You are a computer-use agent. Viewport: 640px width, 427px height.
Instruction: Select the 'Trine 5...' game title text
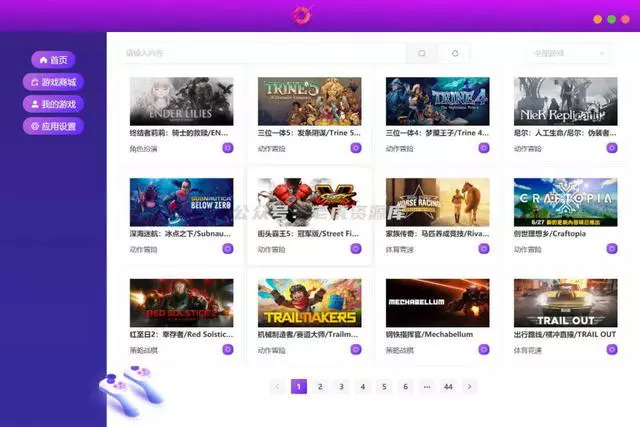309,133
